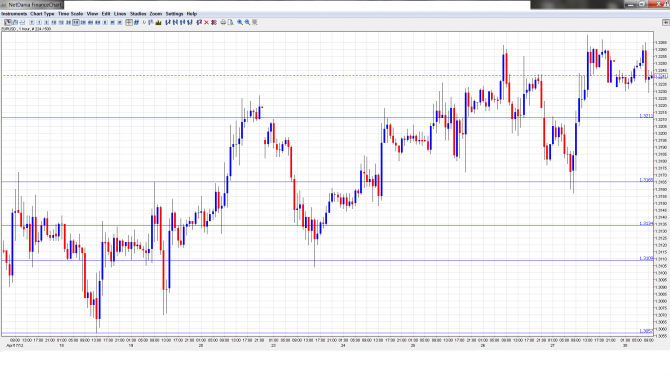670x376 pixels.
Task: Click the 1.3134 horizontal line label
Action: pos(646,223)
